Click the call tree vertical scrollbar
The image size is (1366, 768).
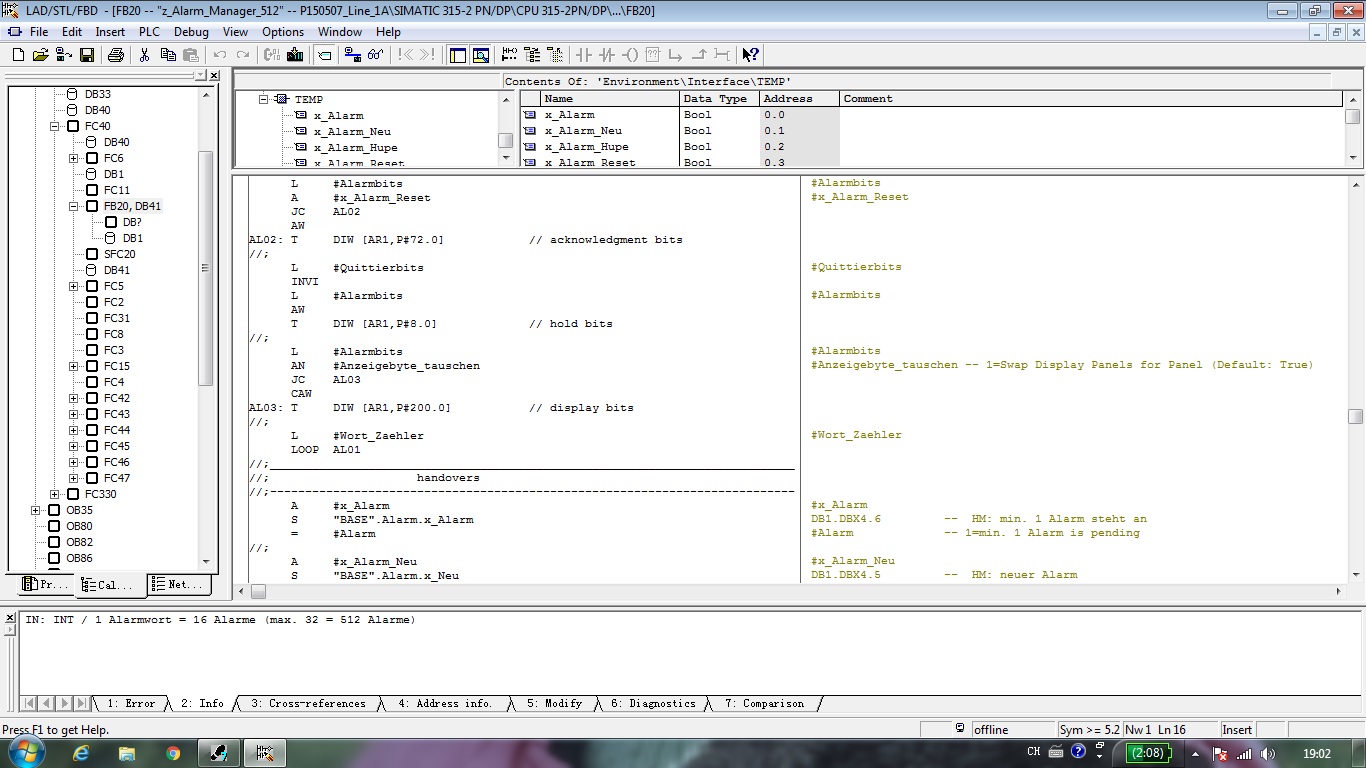click(206, 328)
